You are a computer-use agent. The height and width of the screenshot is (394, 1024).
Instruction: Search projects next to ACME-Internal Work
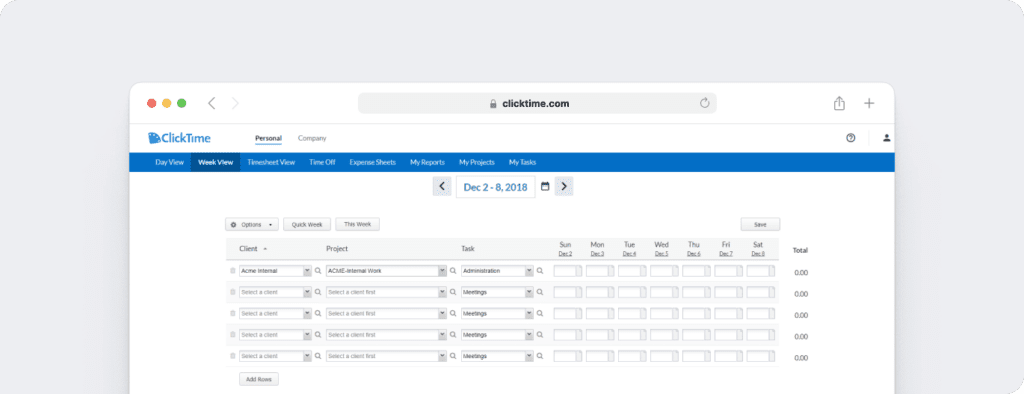pos(453,271)
